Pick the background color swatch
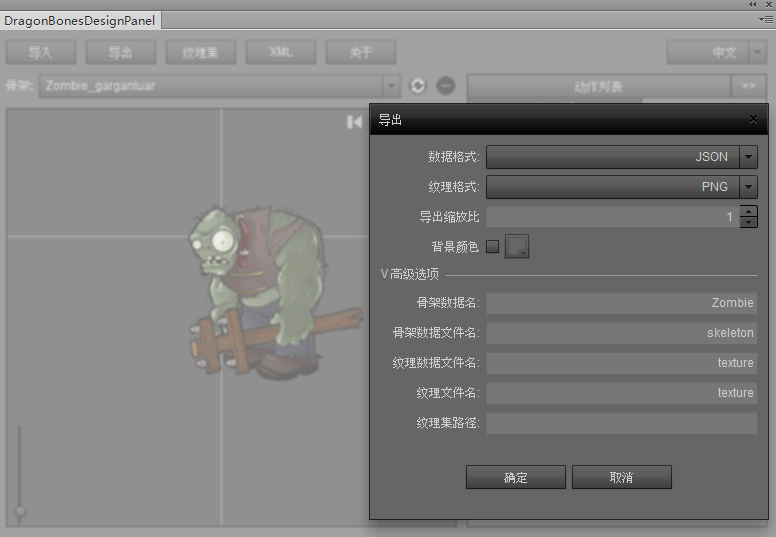Image resolution: width=776 pixels, height=537 pixels. (517, 247)
